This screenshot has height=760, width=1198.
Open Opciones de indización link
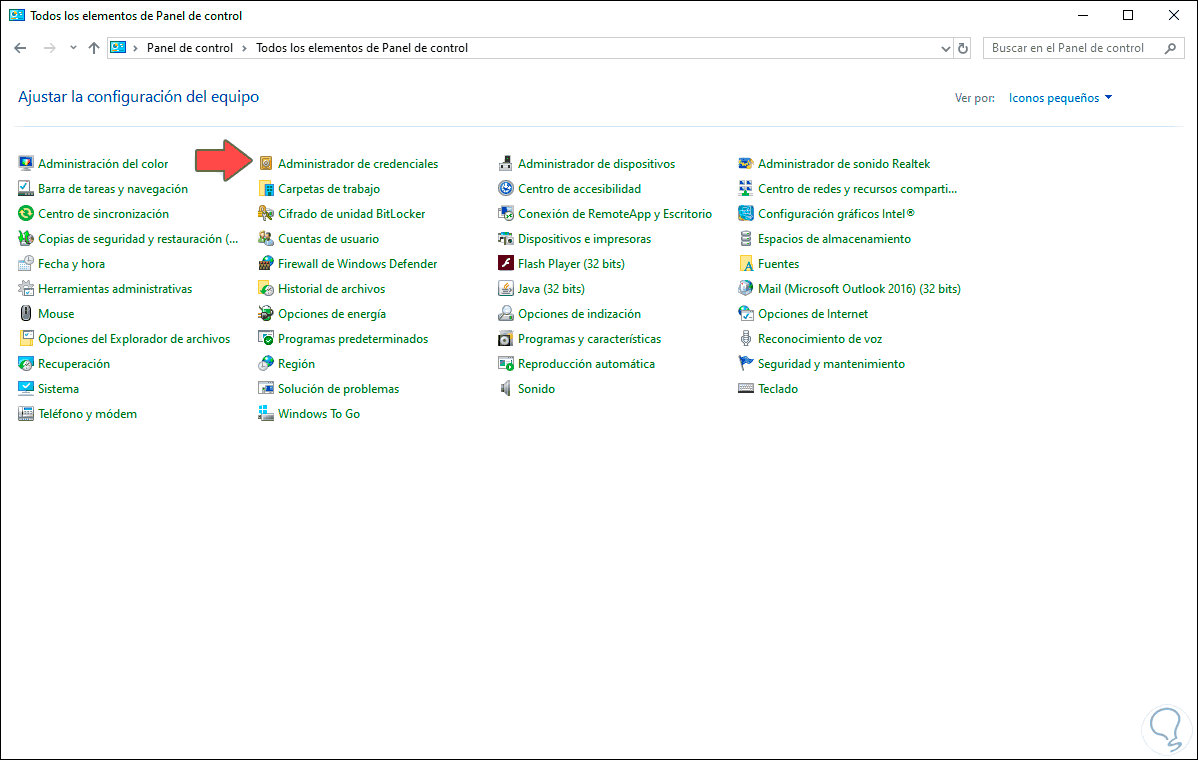coord(579,314)
